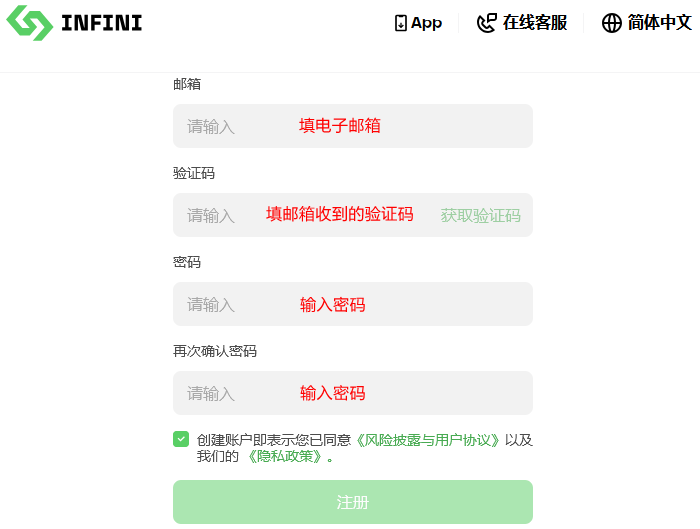The image size is (700, 529).
Task: Focus the 密码 password input field
Action: pos(353,304)
